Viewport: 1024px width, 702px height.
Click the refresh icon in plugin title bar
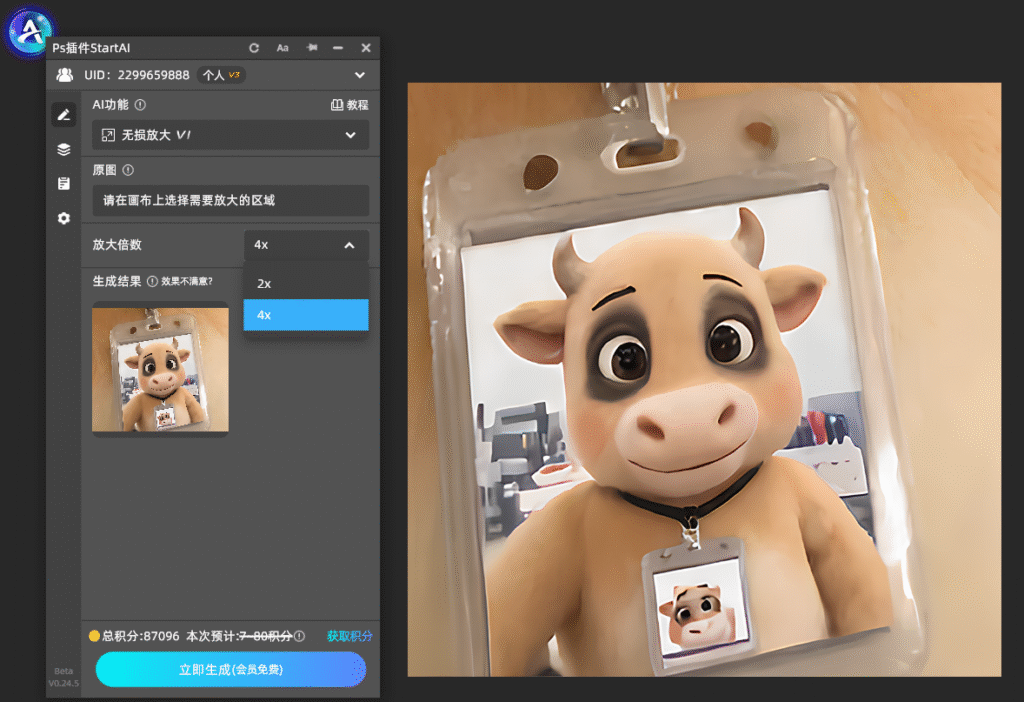(x=254, y=48)
